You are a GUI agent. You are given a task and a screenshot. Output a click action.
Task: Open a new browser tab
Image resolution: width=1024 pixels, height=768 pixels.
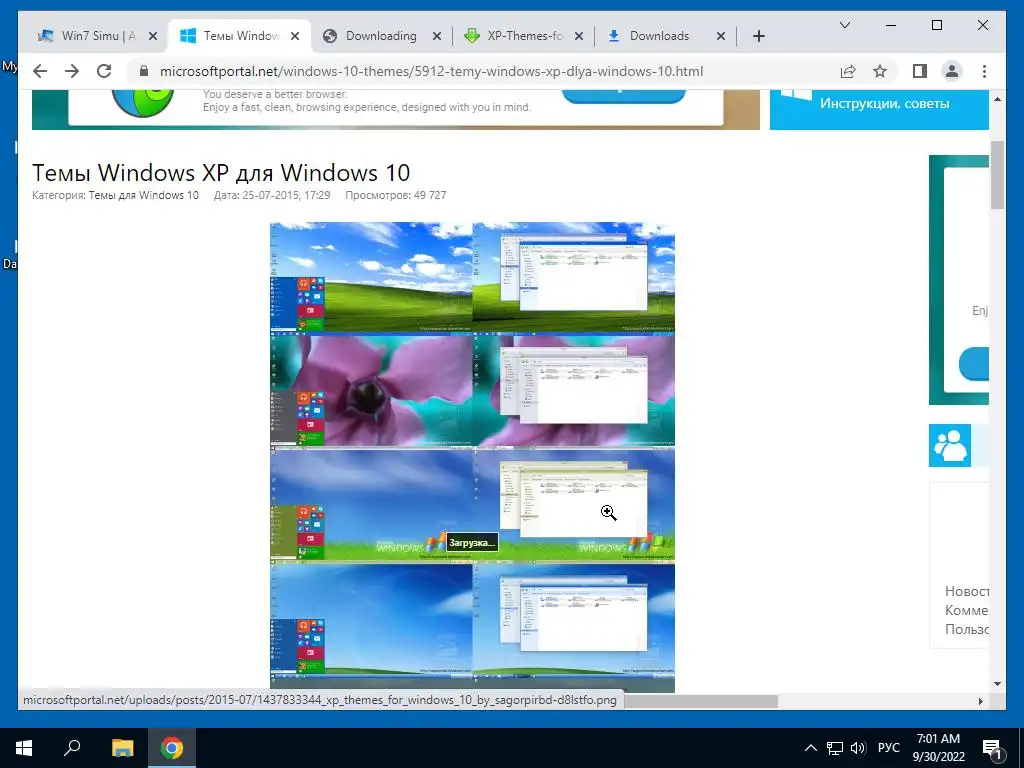tap(758, 36)
